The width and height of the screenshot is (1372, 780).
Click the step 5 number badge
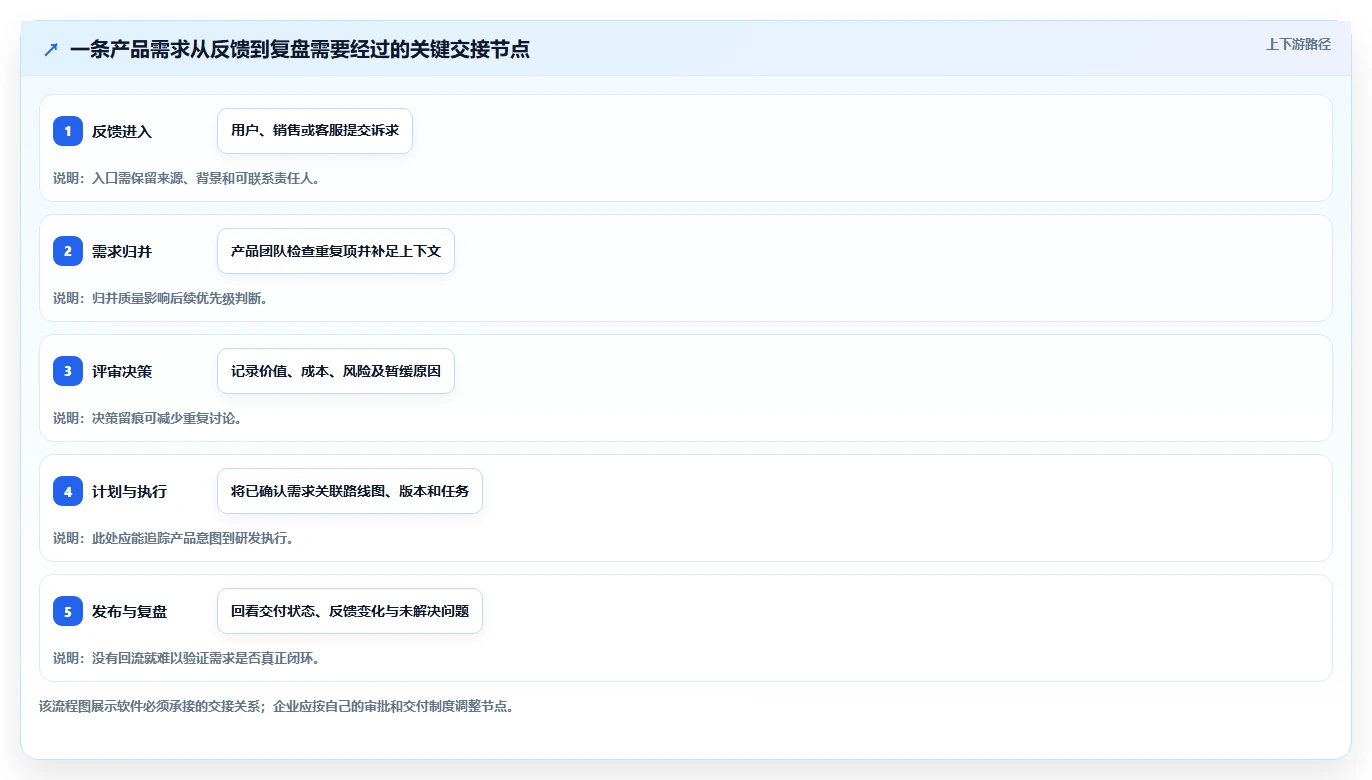coord(68,611)
